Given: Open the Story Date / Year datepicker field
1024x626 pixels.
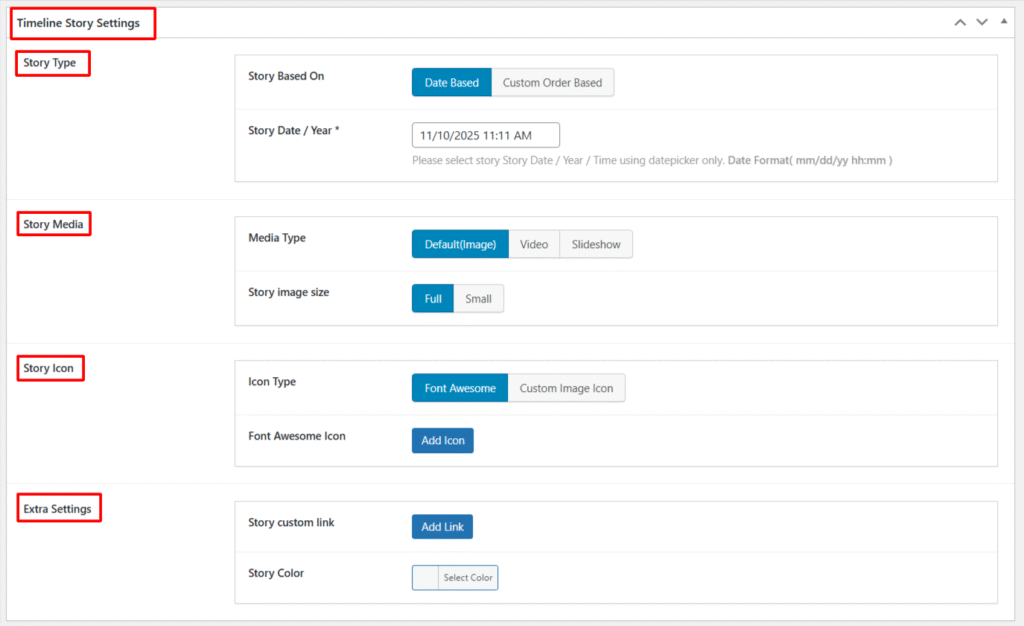Looking at the screenshot, I should coord(485,134).
